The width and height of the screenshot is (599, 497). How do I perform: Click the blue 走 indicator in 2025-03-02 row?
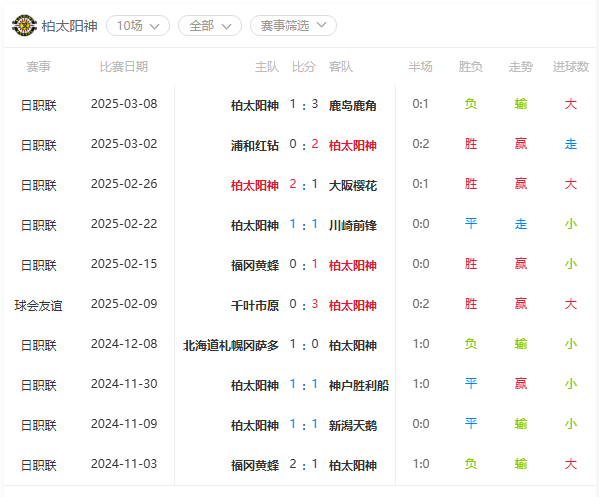tap(571, 144)
